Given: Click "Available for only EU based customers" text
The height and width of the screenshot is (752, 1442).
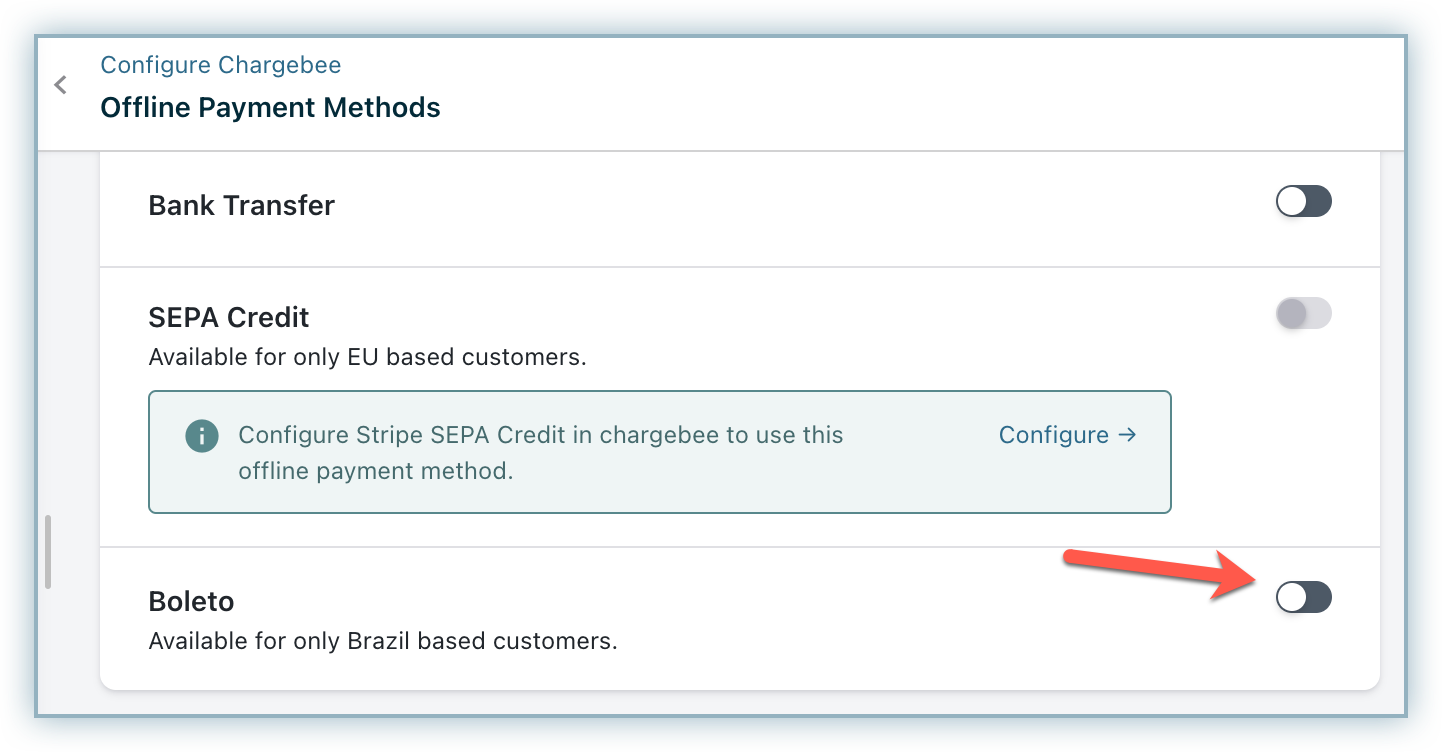Looking at the screenshot, I should click(367, 357).
